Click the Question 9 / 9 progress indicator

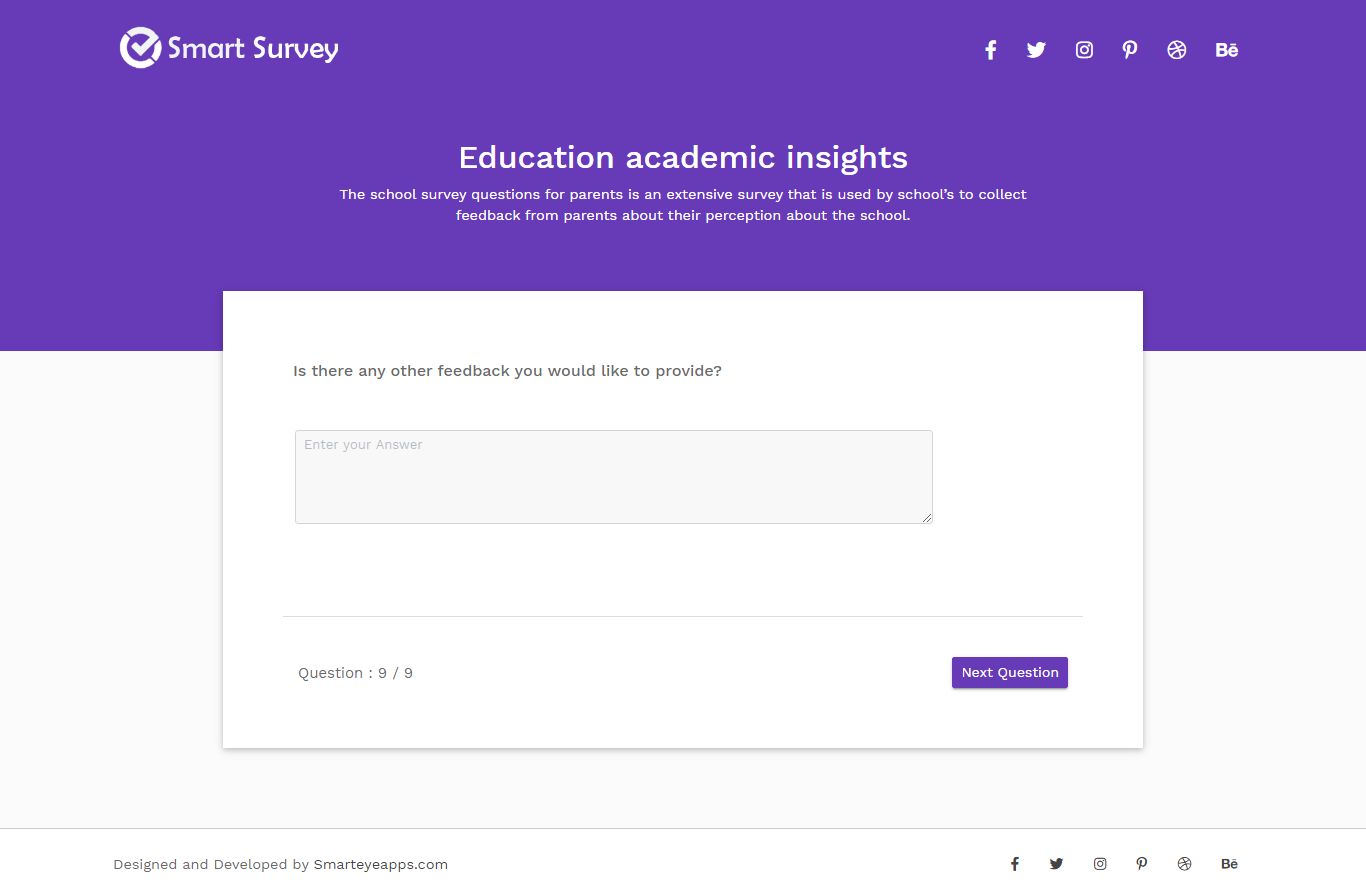355,673
